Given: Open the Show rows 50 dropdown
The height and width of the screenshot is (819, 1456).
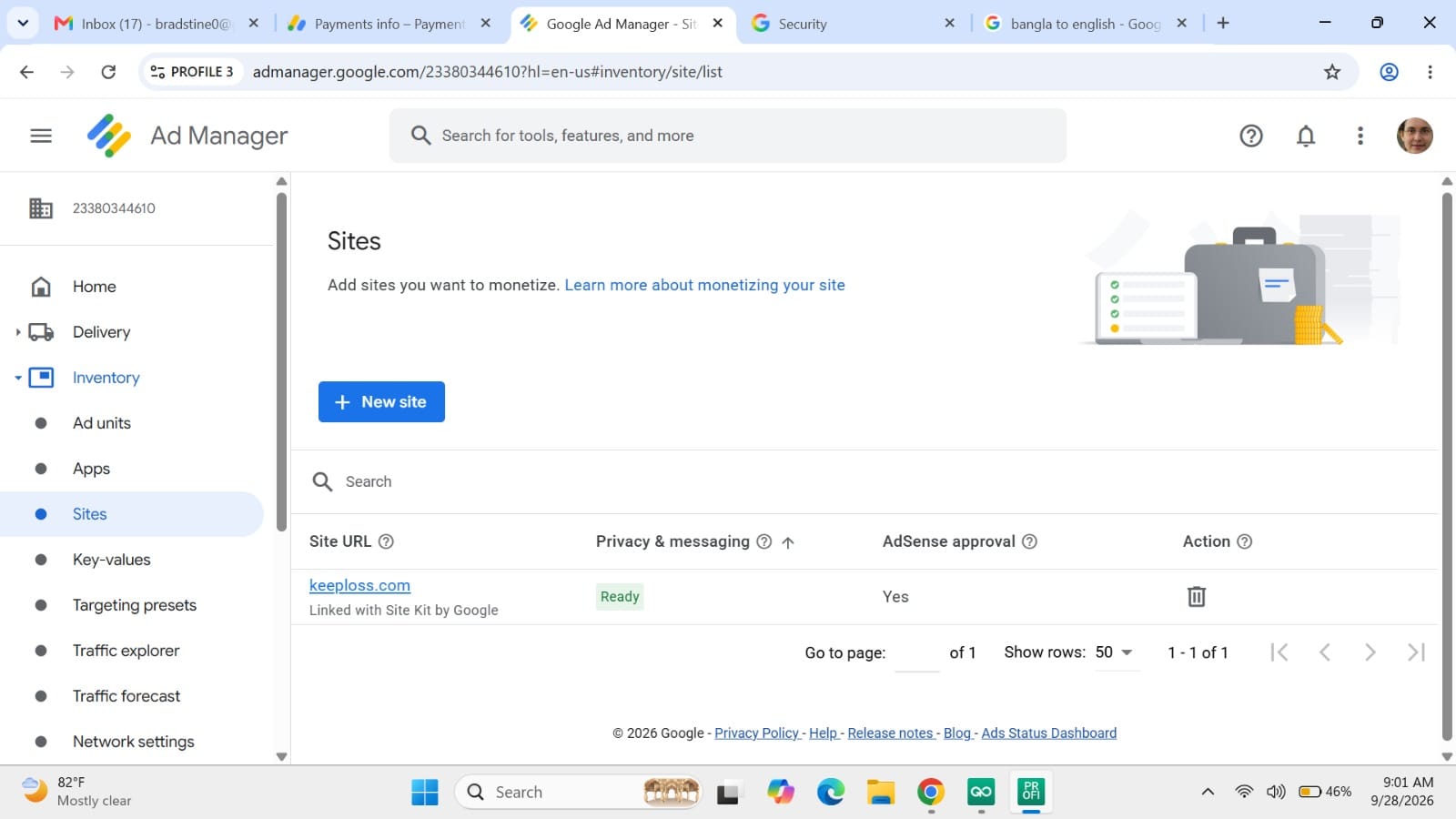Looking at the screenshot, I should pyautogui.click(x=1116, y=652).
